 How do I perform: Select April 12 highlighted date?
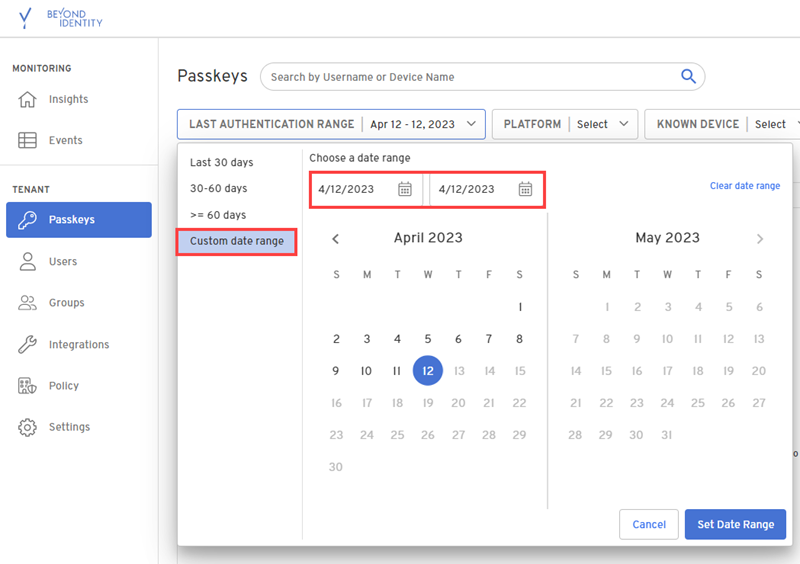[428, 371]
